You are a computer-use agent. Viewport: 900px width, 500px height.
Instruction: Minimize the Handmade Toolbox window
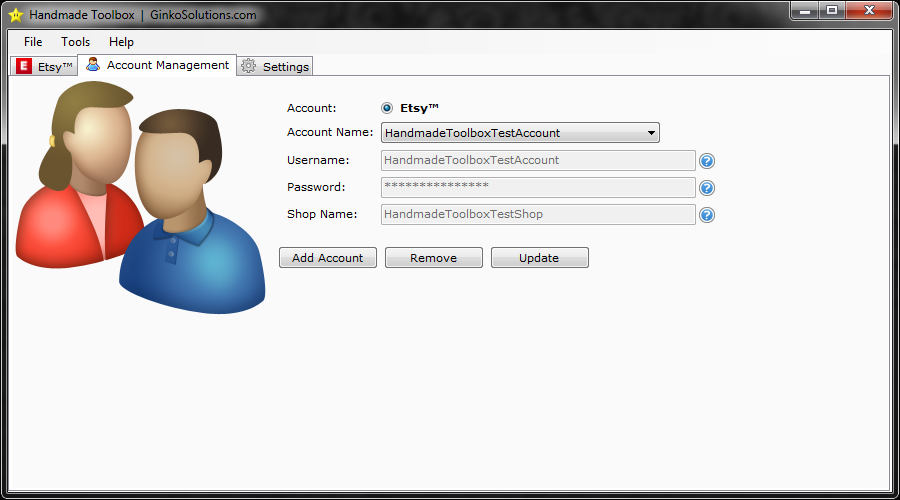pos(805,10)
